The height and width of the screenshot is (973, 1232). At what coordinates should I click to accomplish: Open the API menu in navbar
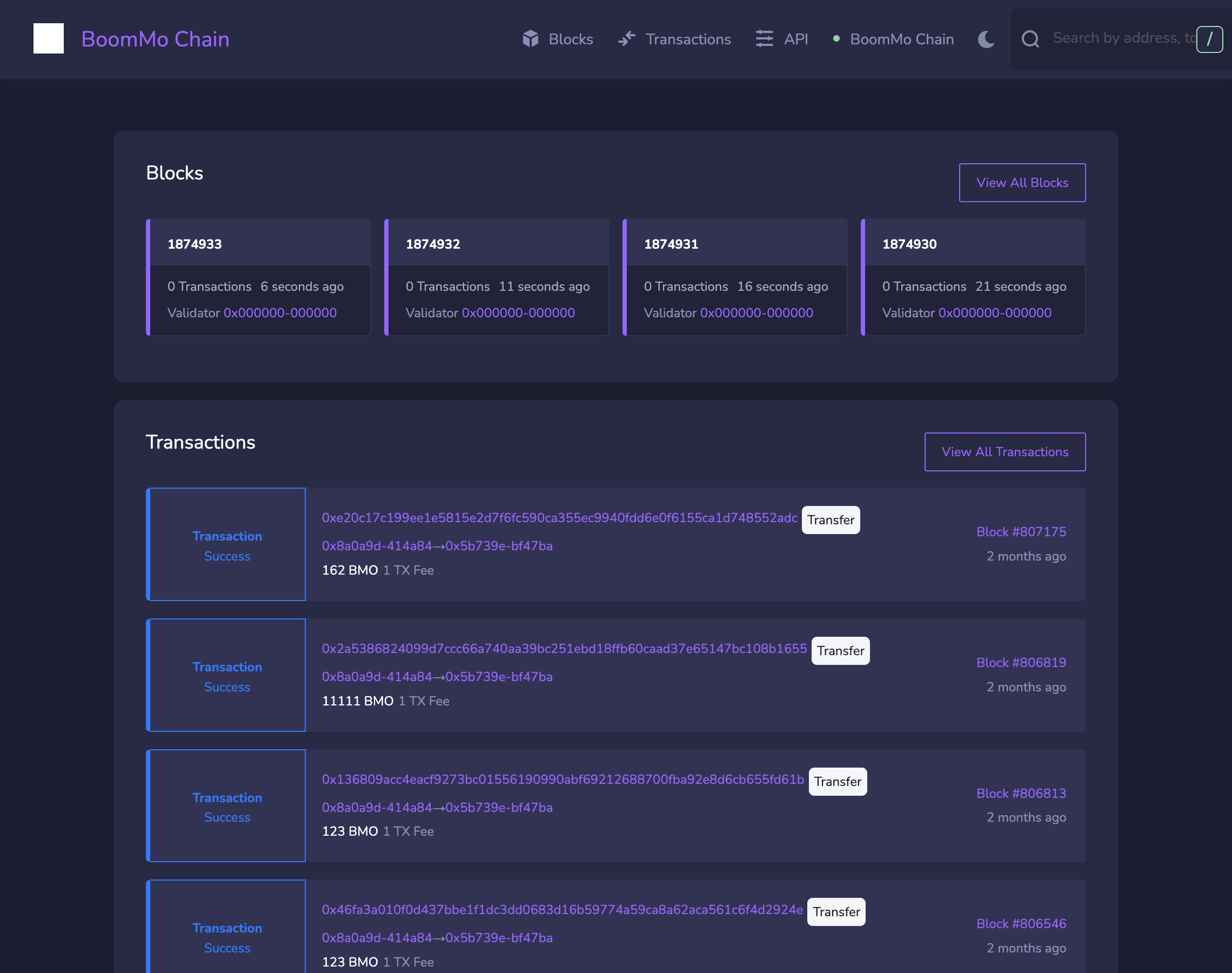pyautogui.click(x=795, y=39)
